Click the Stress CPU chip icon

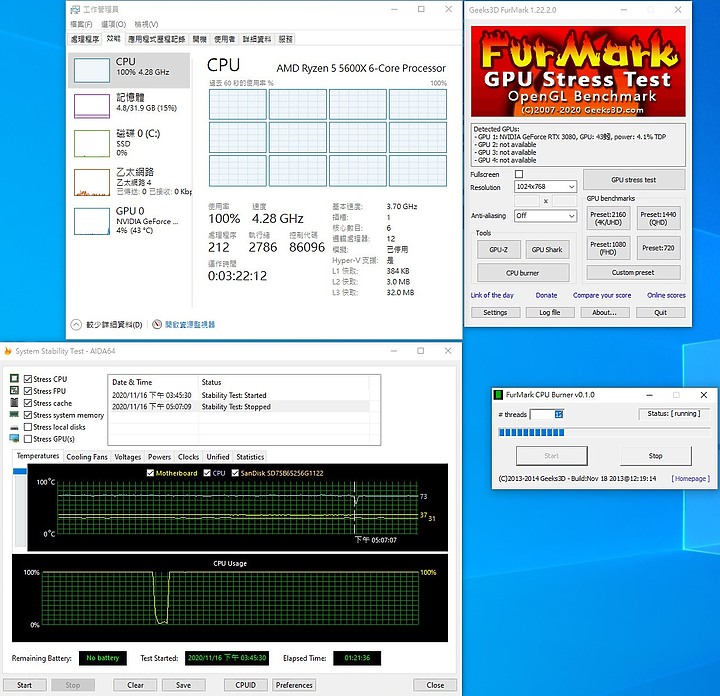(14, 378)
